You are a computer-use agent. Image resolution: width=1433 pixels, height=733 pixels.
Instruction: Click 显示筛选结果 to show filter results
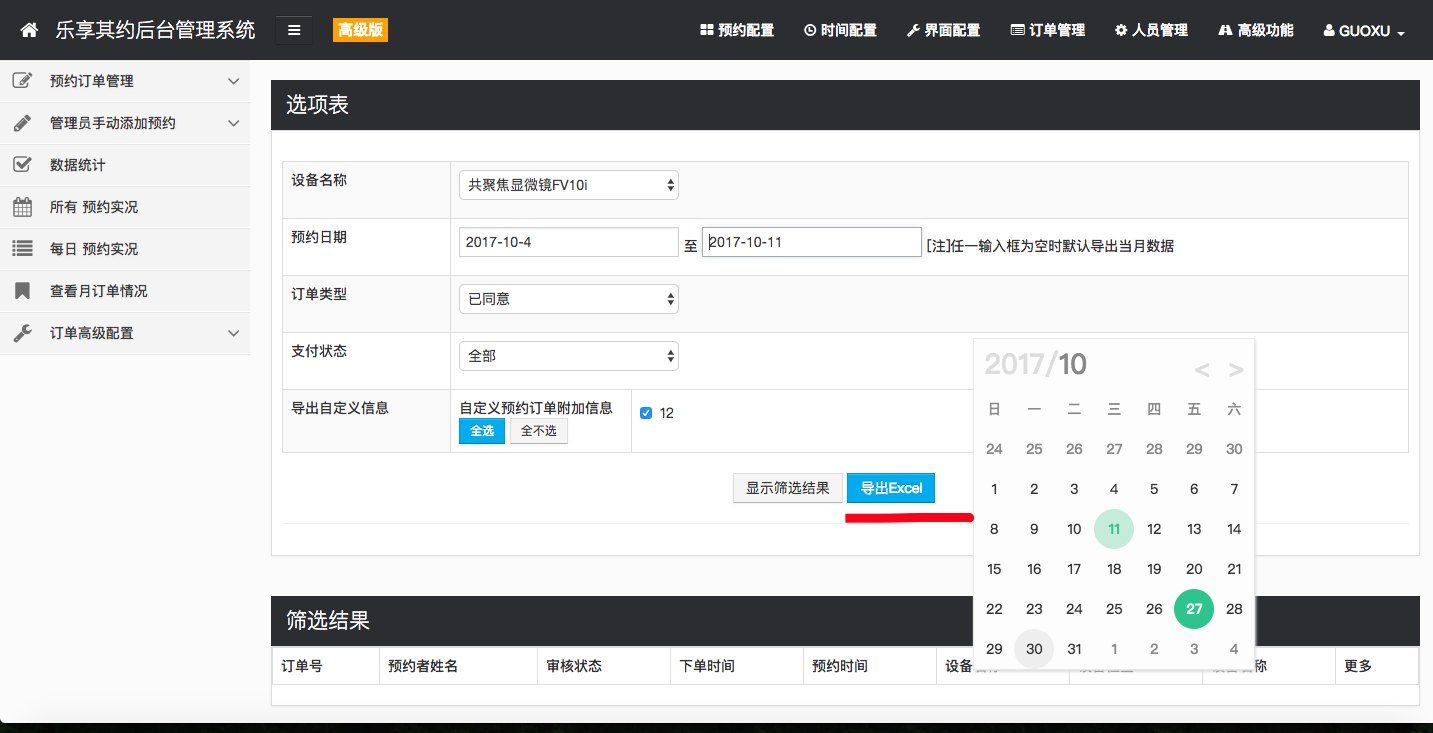tap(788, 488)
